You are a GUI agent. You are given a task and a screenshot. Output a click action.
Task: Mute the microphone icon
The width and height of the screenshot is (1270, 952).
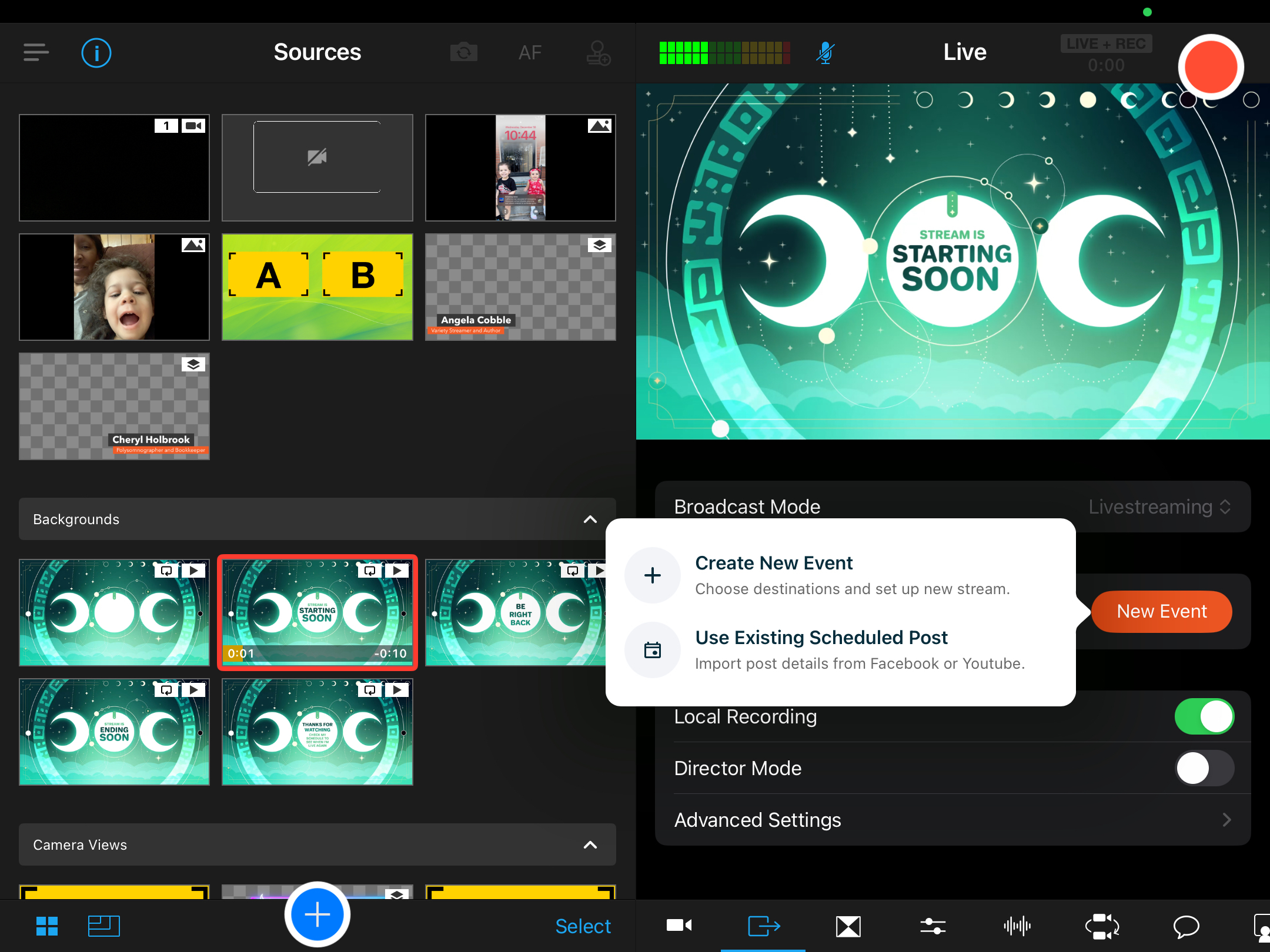825,53
